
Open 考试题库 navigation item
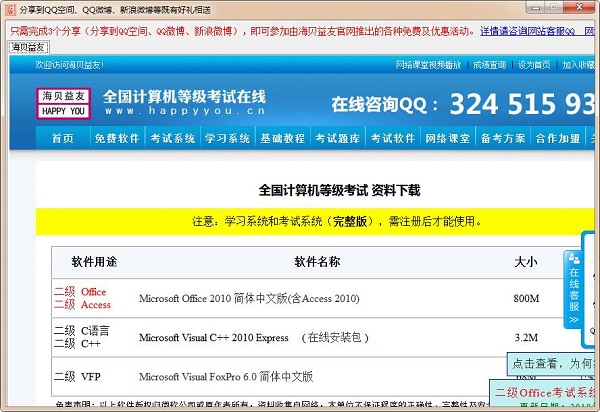click(338, 138)
